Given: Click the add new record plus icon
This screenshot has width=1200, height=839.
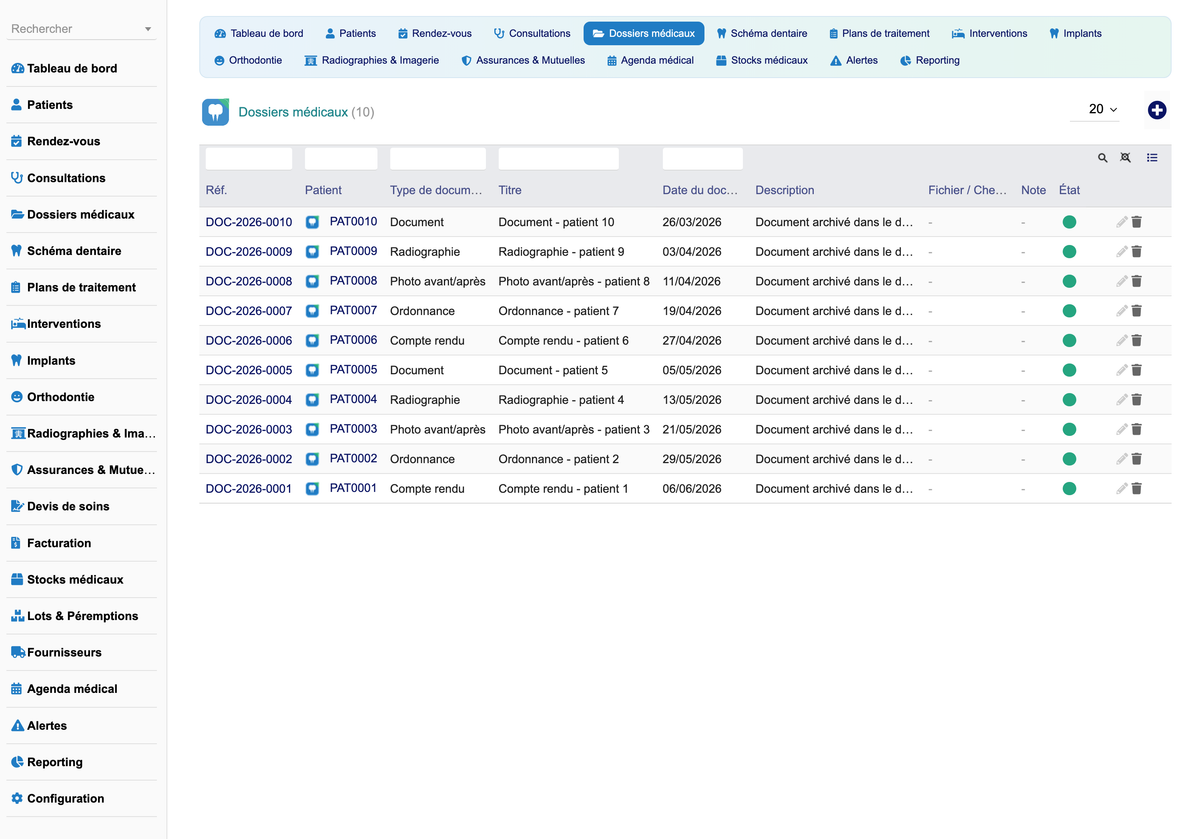Looking at the screenshot, I should 1157,110.
